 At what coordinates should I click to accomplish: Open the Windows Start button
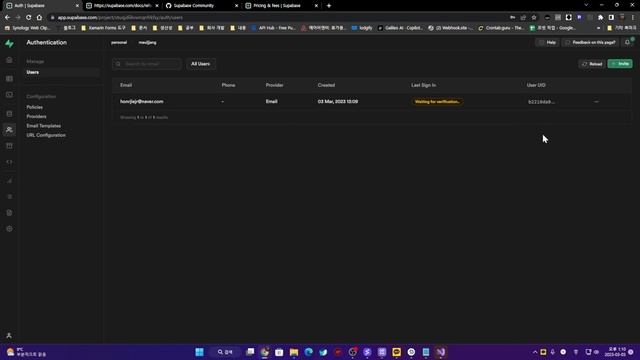tap(199, 352)
